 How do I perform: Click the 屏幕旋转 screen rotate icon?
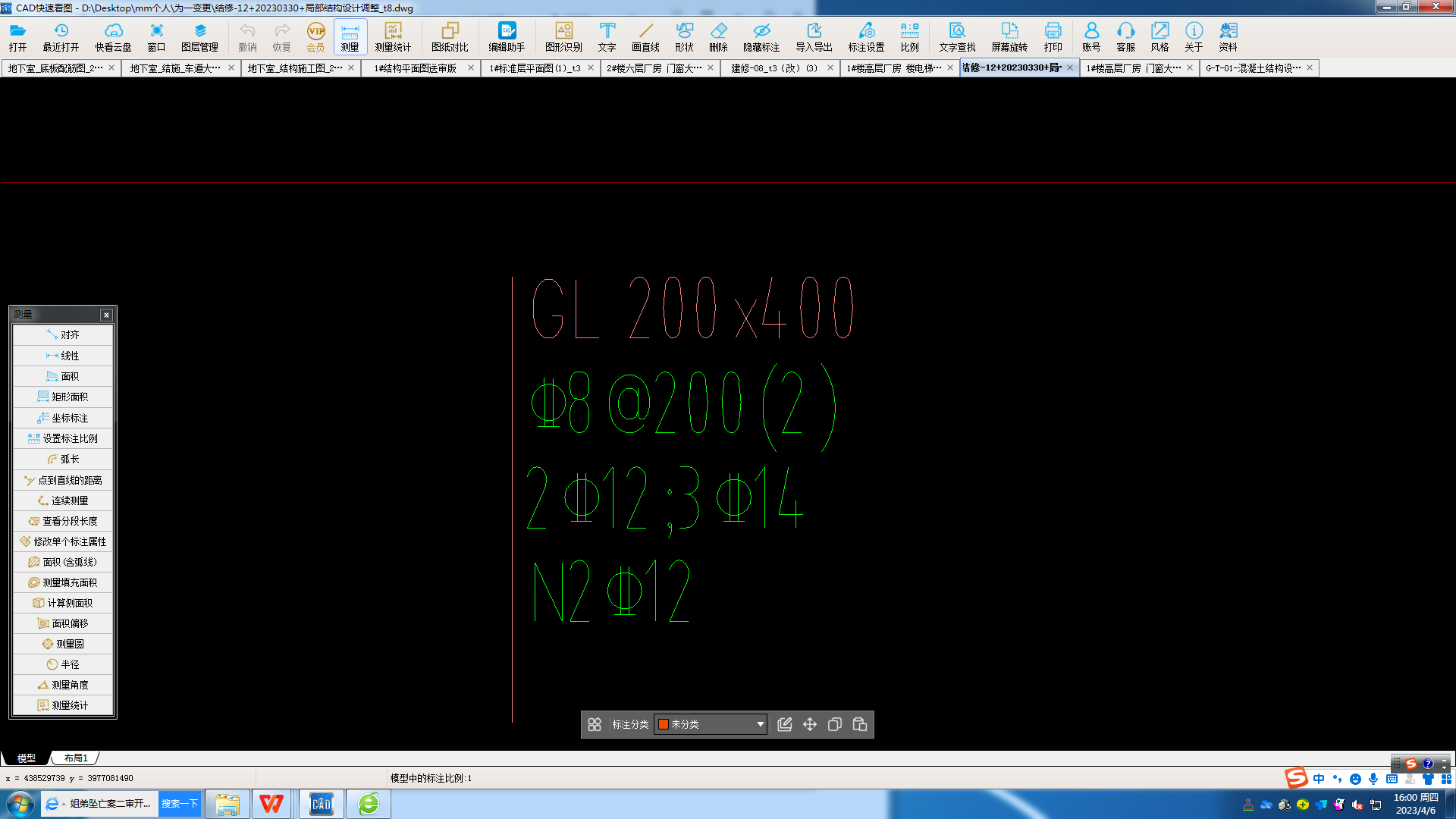point(1009,36)
